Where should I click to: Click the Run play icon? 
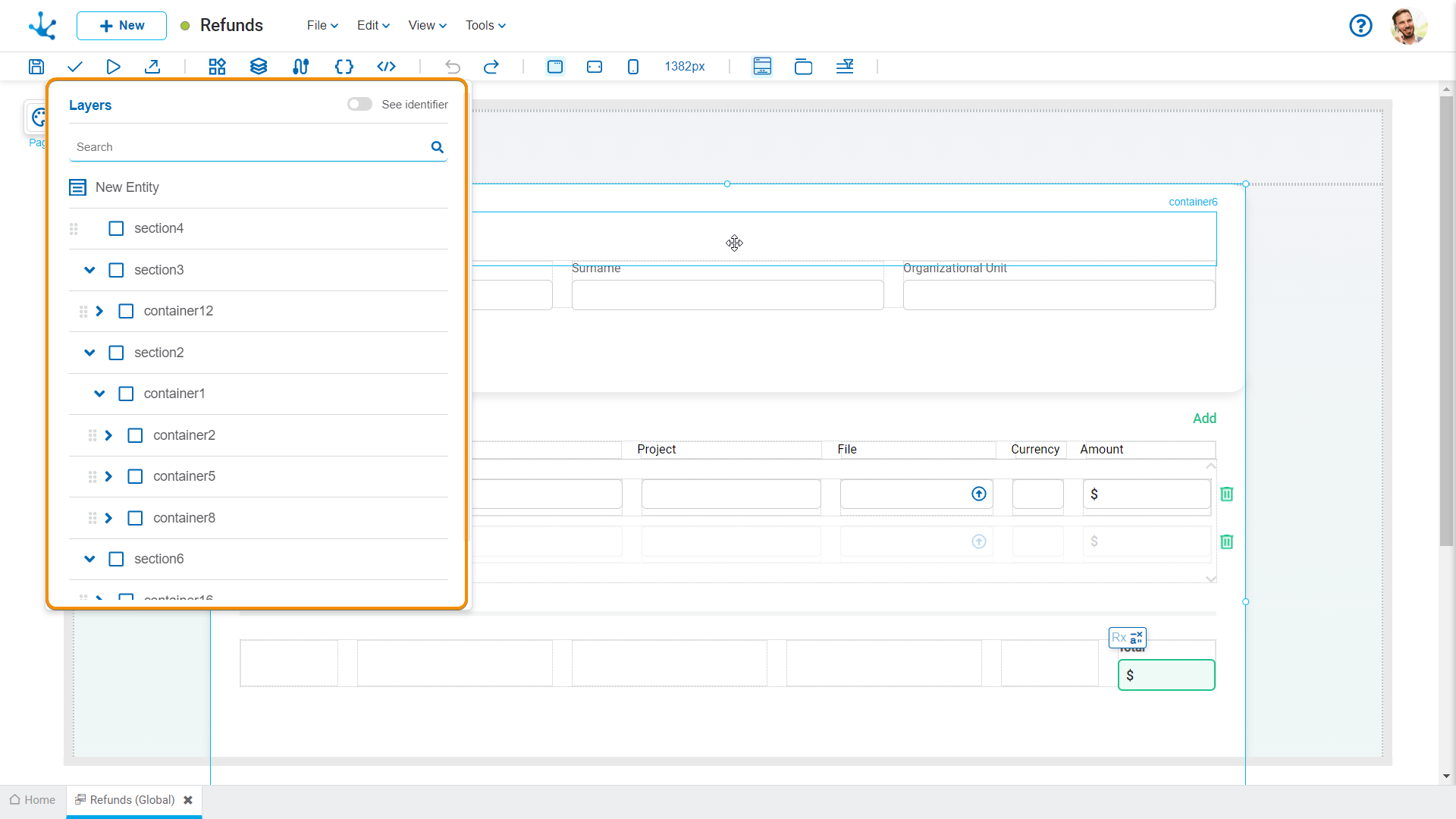[x=113, y=67]
